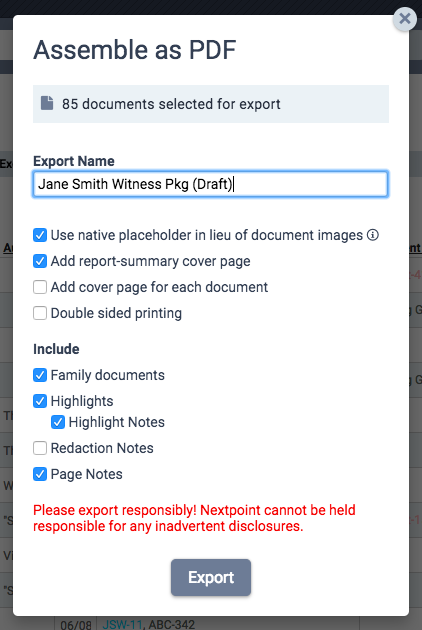This screenshot has height=630, width=422.
Task: Click the Assemble as PDF heading
Action: tap(135, 50)
